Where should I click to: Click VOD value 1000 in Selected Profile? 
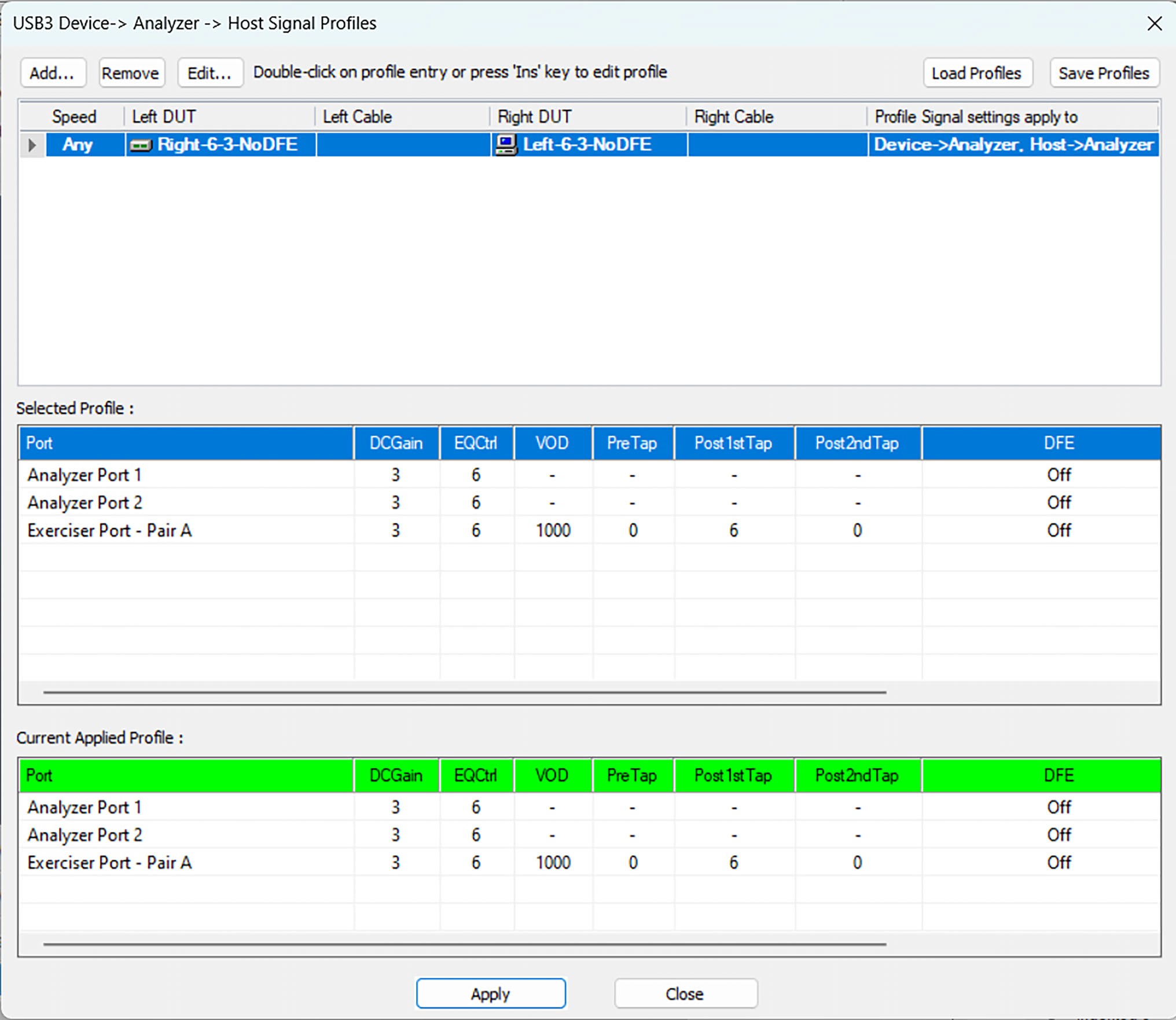coord(553,530)
